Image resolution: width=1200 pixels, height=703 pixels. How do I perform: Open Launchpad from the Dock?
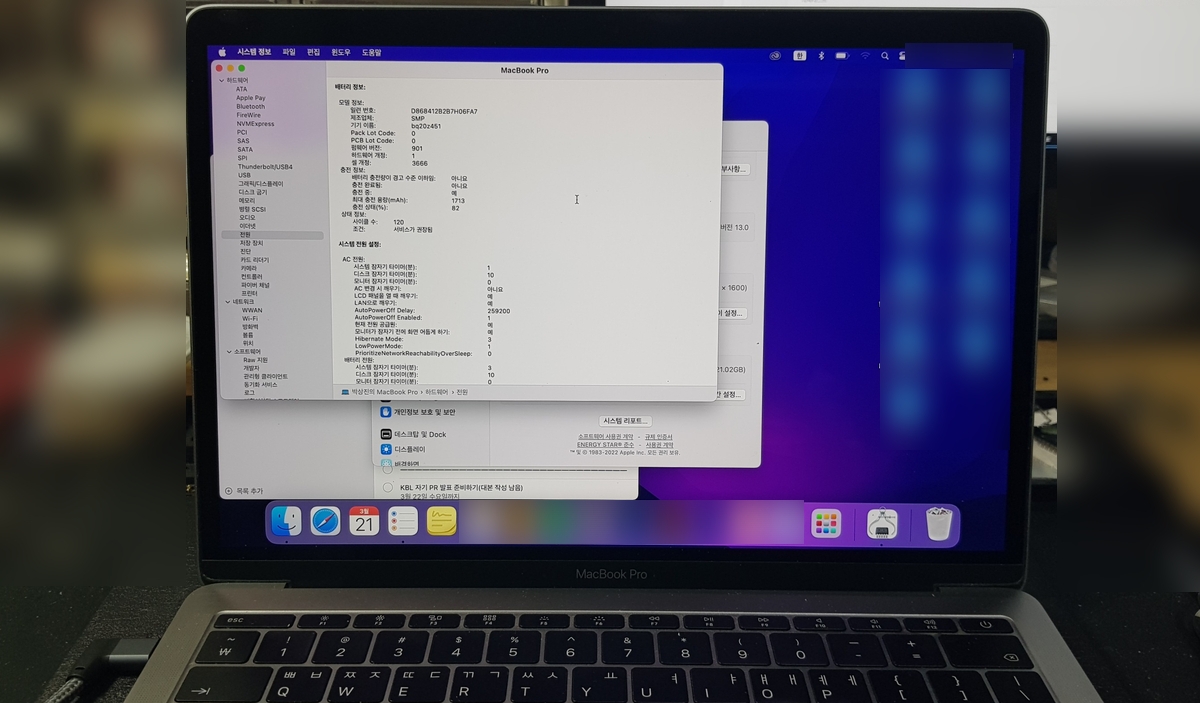pos(826,523)
